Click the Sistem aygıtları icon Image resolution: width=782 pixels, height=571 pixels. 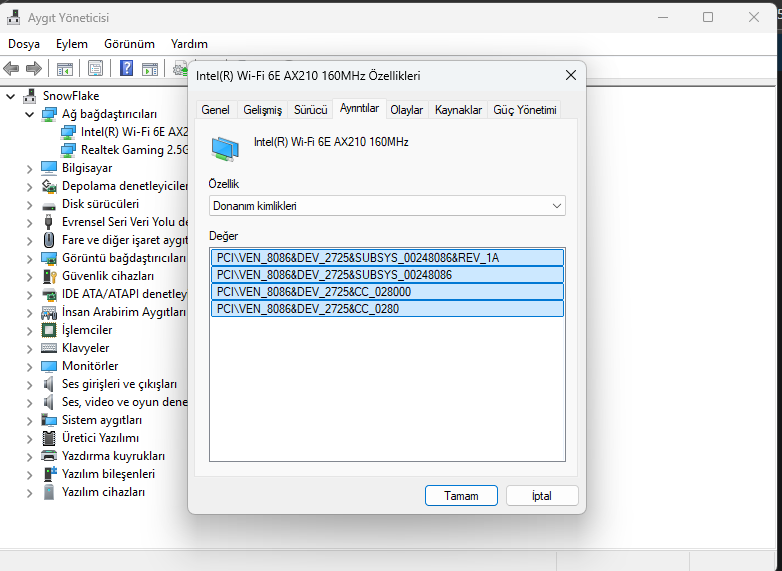pos(49,420)
